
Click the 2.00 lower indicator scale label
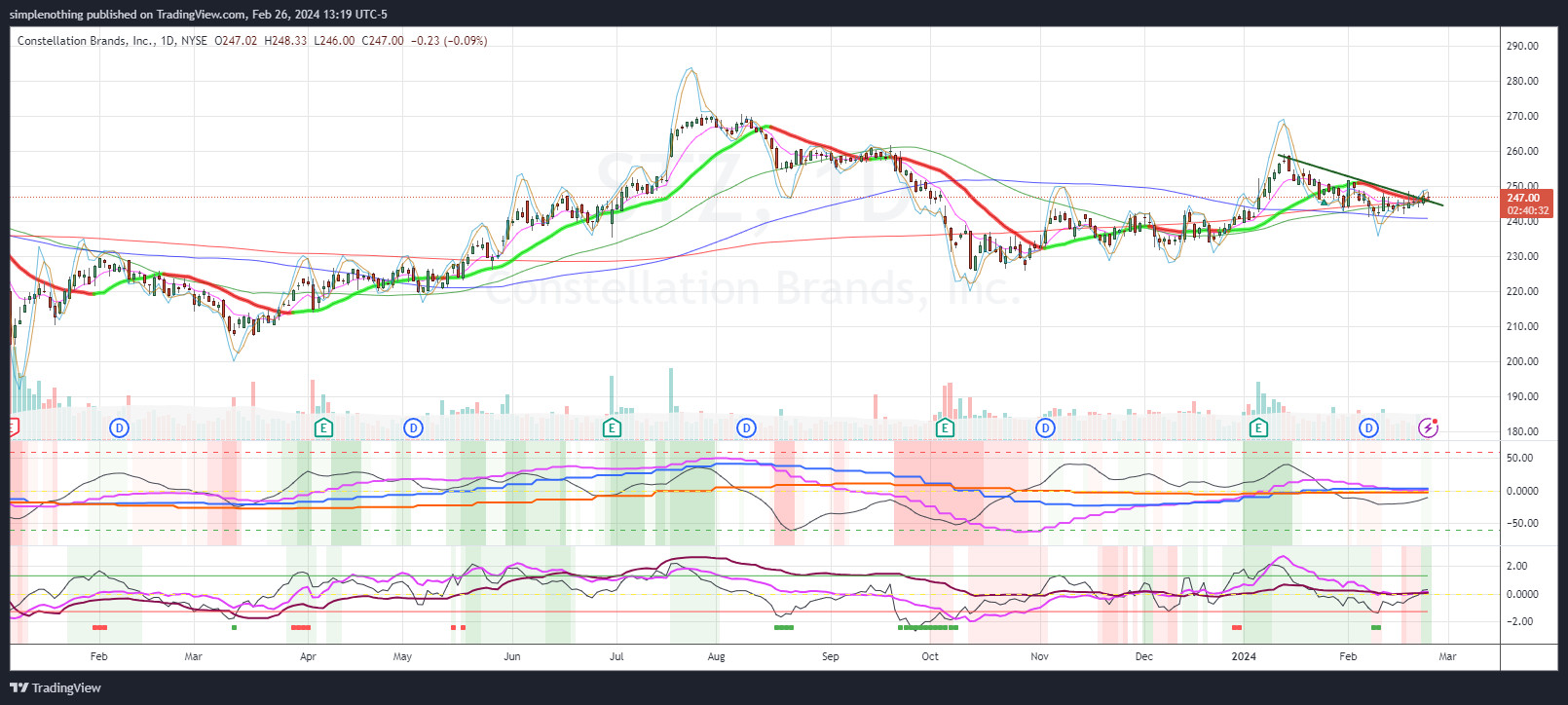point(1516,566)
